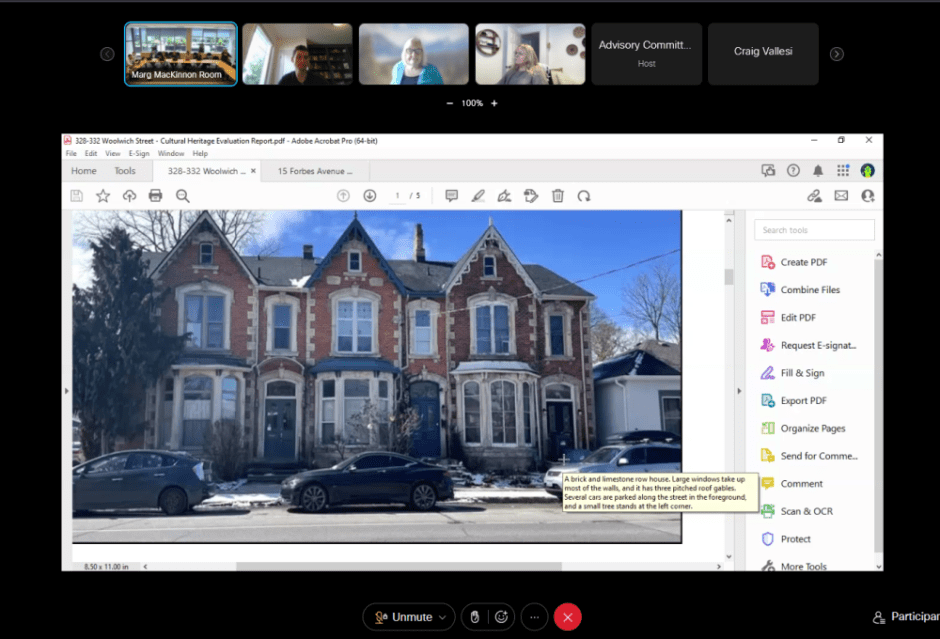Add a sticky note comment
The image size is (940, 639).
(451, 196)
